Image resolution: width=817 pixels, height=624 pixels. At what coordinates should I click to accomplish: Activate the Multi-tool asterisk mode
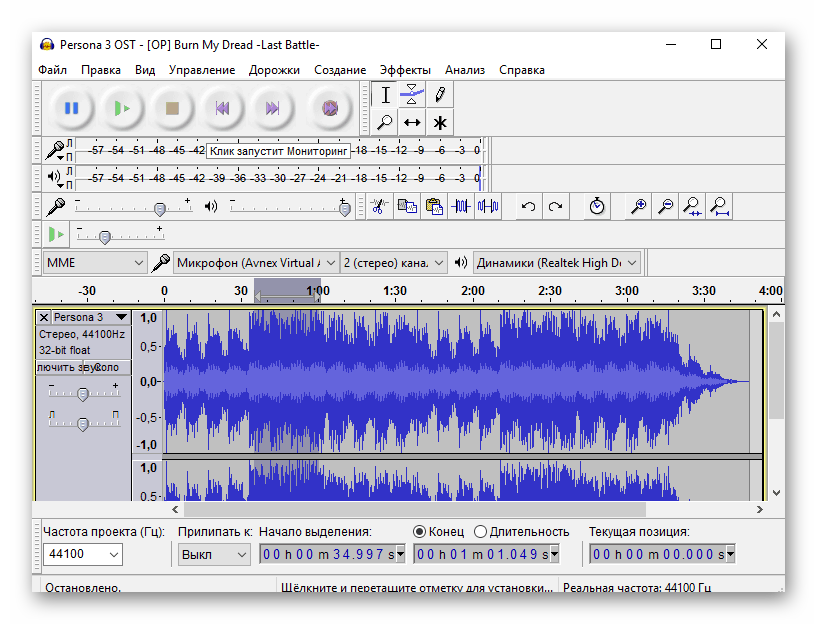[439, 122]
